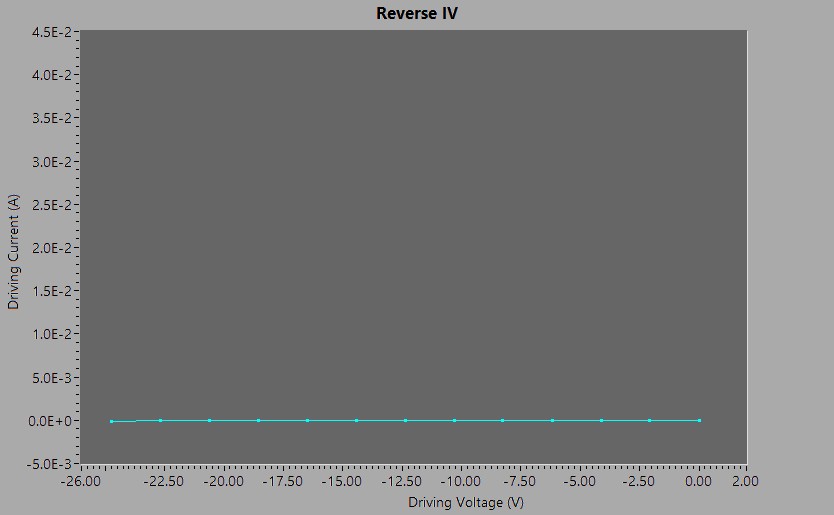834x515 pixels.
Task: Click the Driving Voltage (V) axis label
Action: (465, 502)
